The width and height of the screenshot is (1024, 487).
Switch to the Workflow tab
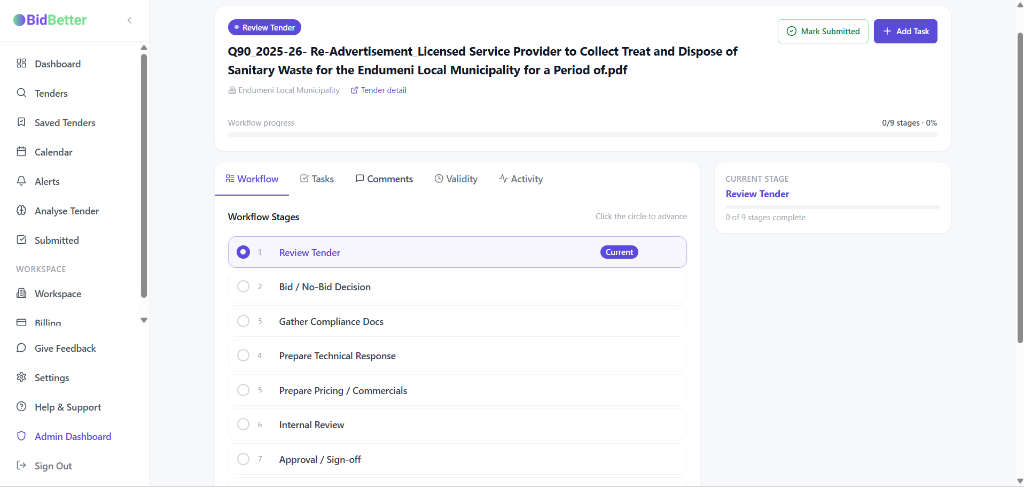click(x=252, y=179)
